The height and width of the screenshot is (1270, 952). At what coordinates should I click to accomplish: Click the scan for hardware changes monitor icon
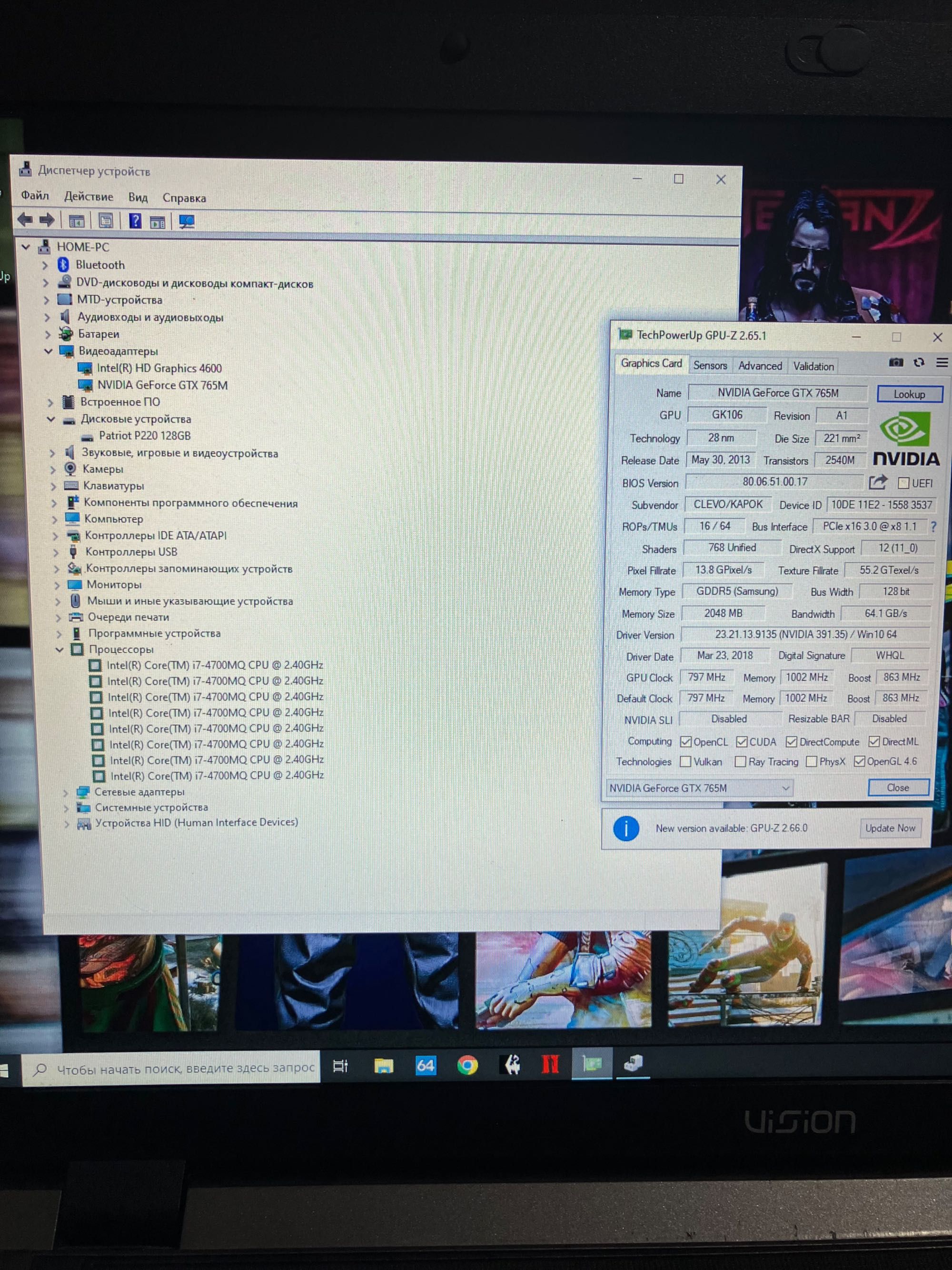tap(187, 221)
